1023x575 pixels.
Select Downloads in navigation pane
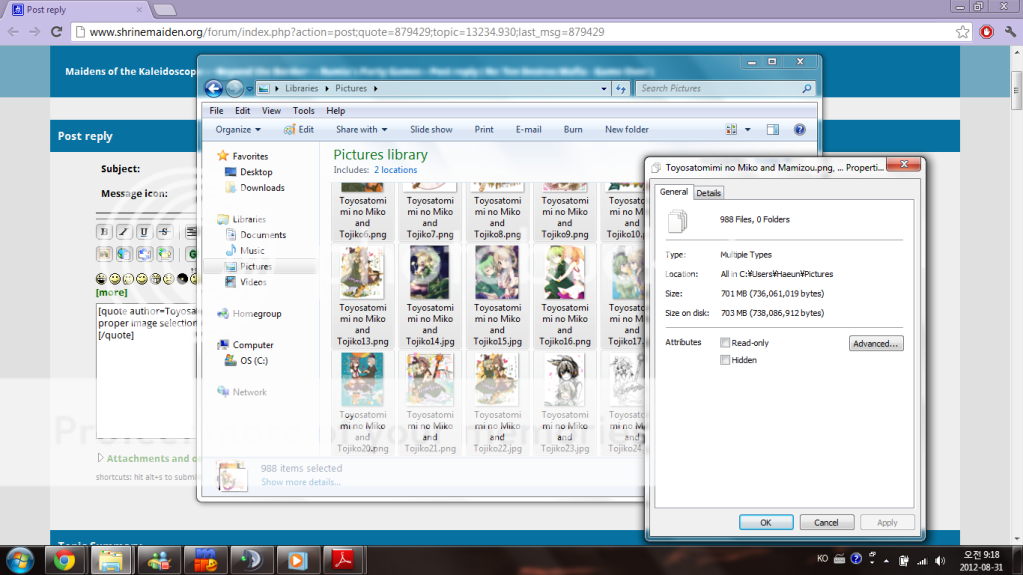tap(262, 187)
